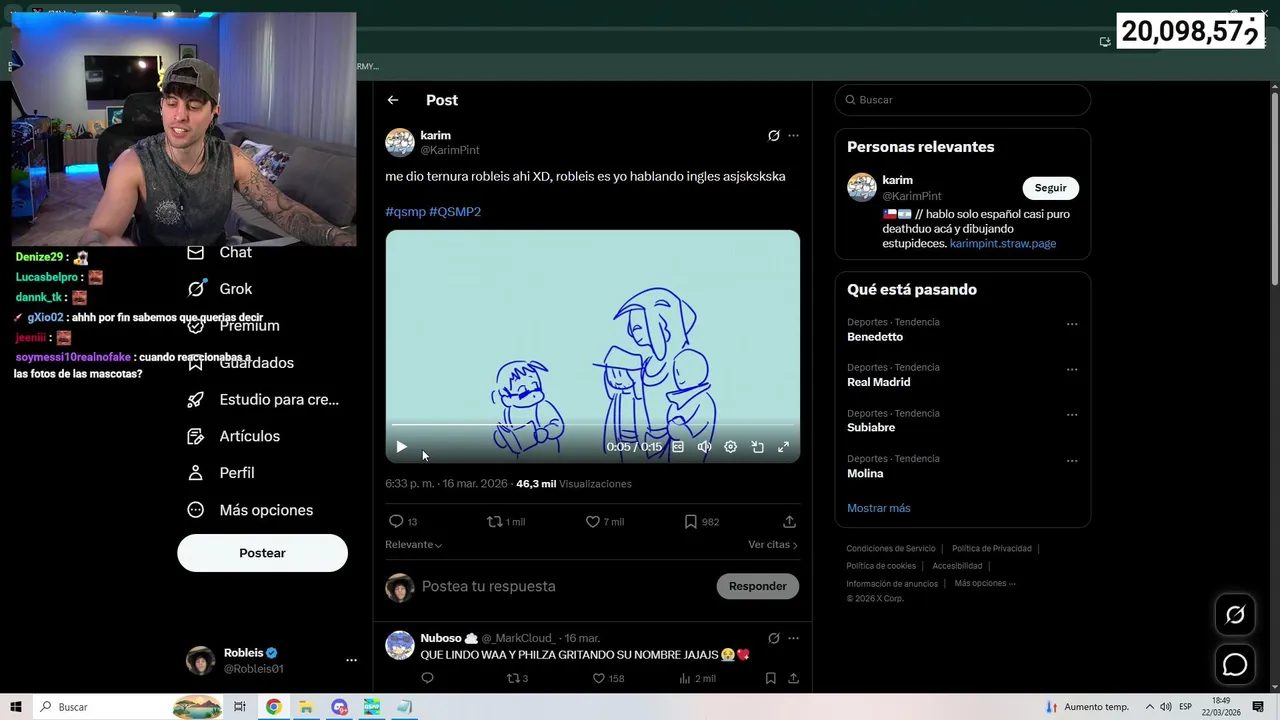Open the #QSMP2 hashtag
1280x720 pixels.
[455, 212]
